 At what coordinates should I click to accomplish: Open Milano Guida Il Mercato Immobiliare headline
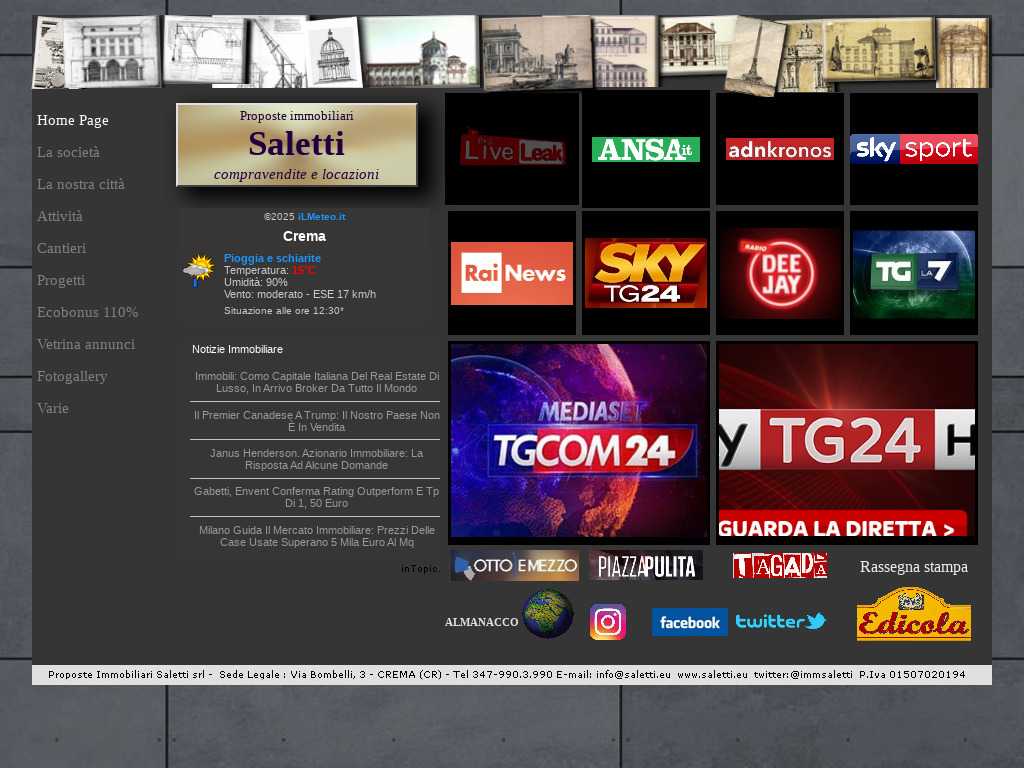[317, 536]
